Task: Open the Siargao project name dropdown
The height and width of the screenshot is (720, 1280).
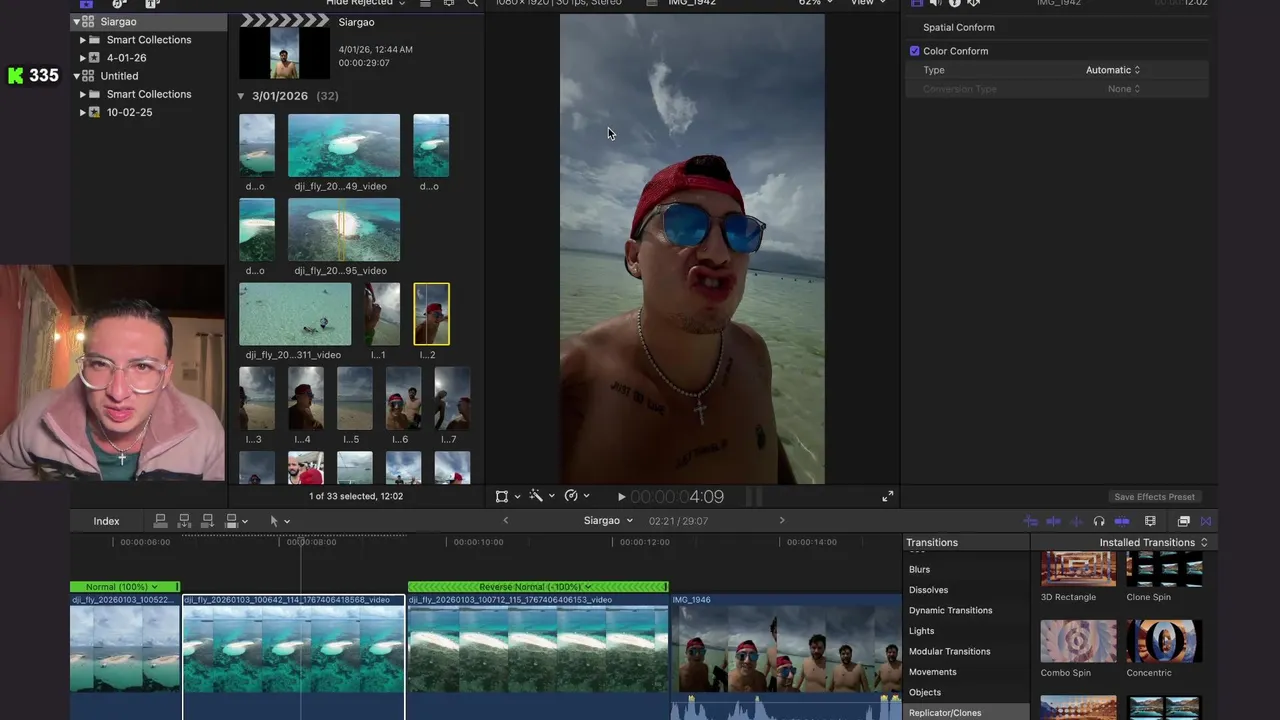Action: 608,521
